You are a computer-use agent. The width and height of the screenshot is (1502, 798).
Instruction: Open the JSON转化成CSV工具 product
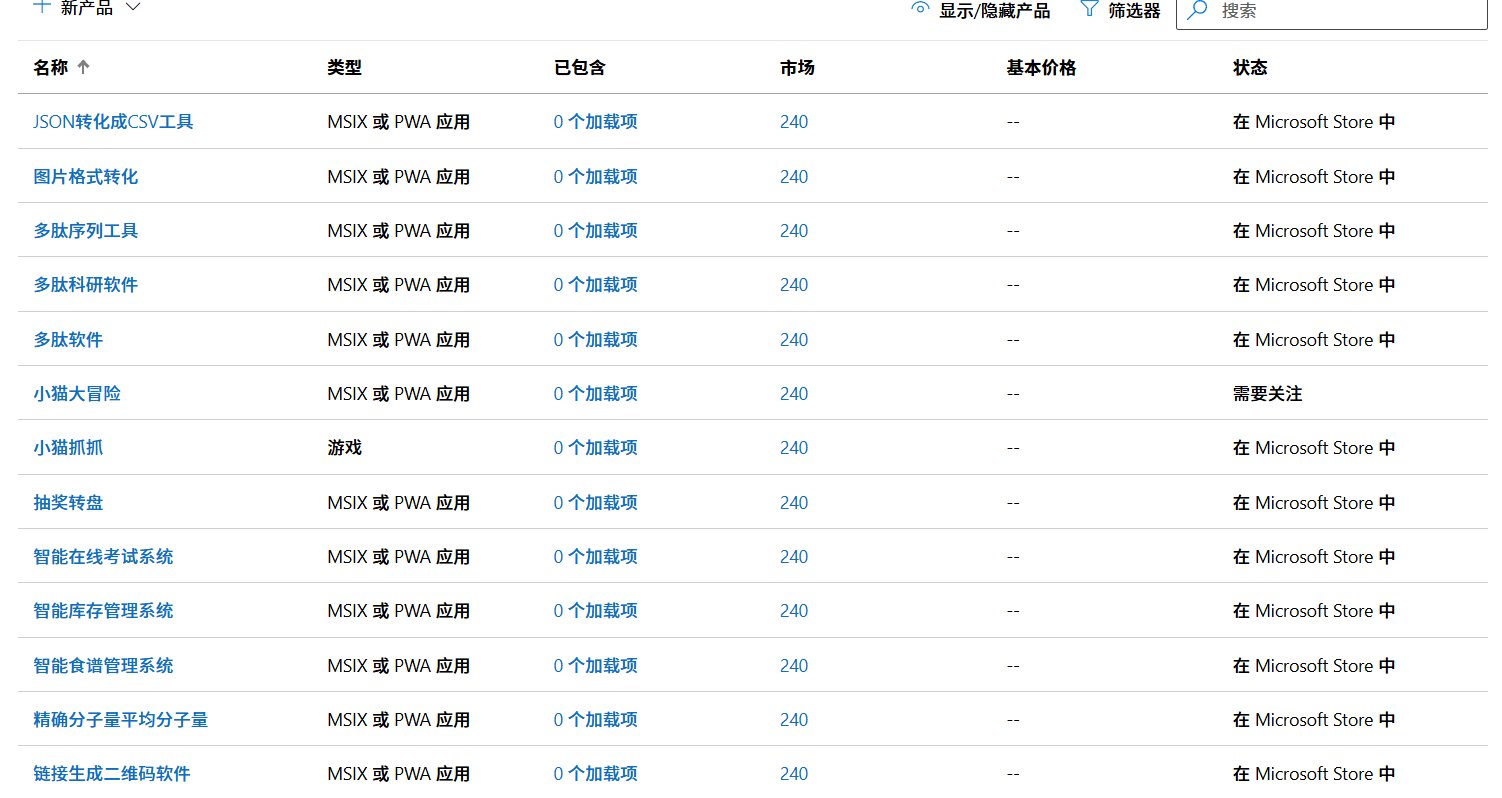(113, 122)
